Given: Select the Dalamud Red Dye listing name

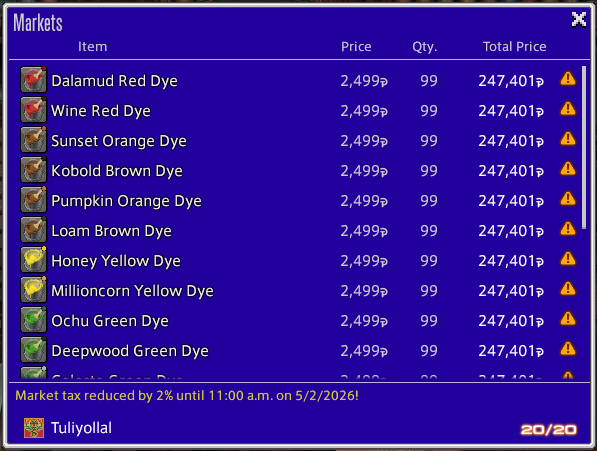Looking at the screenshot, I should pyautogui.click(x=114, y=81).
